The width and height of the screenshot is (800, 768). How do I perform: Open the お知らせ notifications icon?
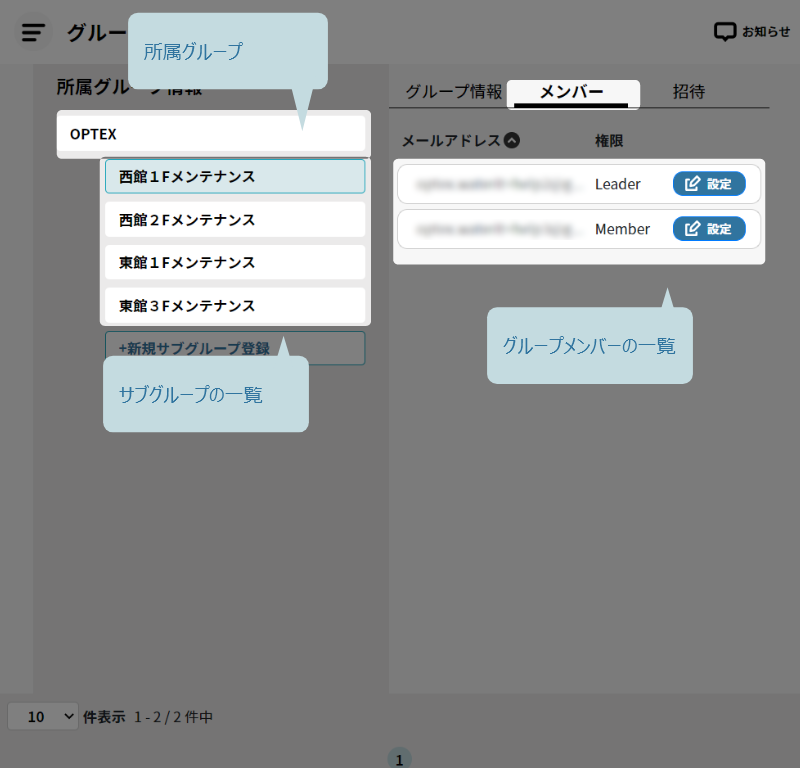[x=724, y=32]
